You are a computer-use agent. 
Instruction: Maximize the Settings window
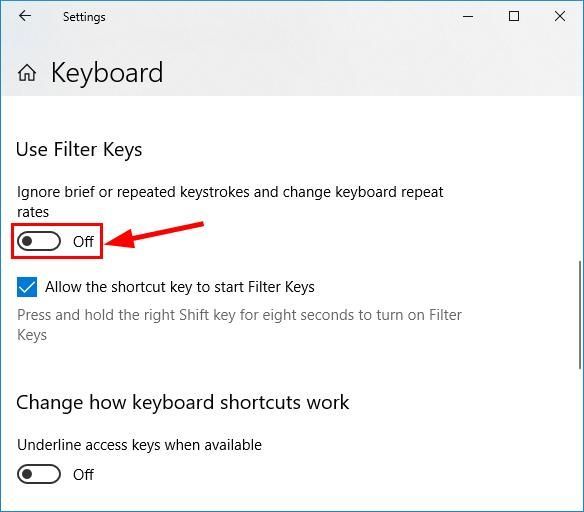(x=514, y=16)
